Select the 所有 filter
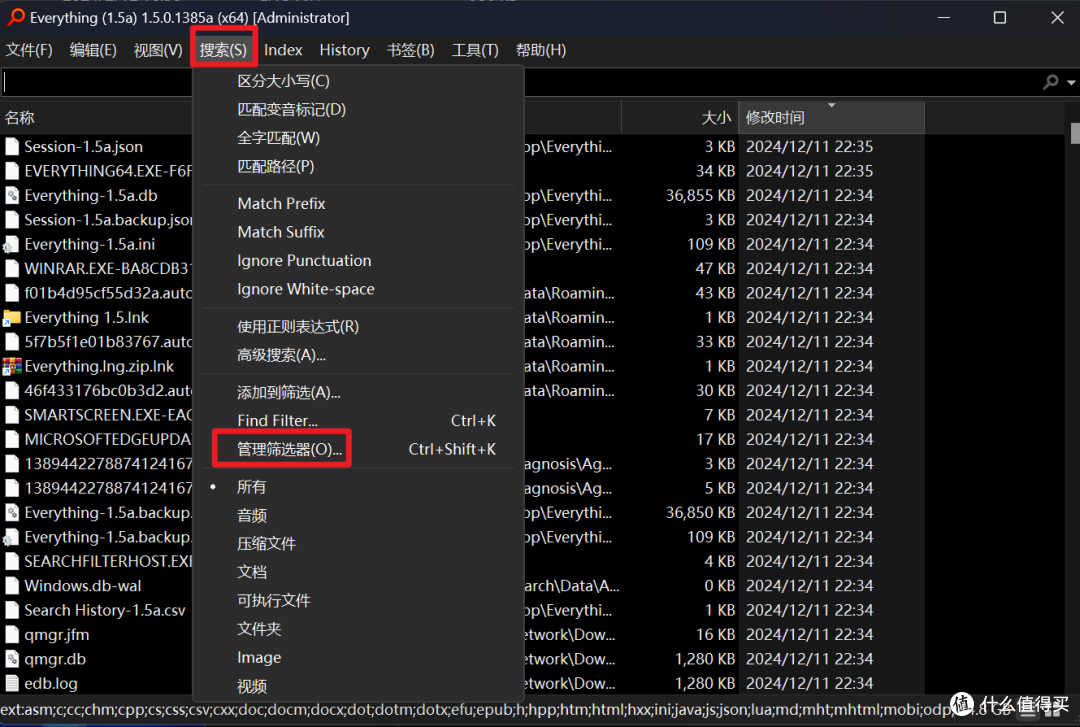1080x727 pixels. (x=358, y=487)
